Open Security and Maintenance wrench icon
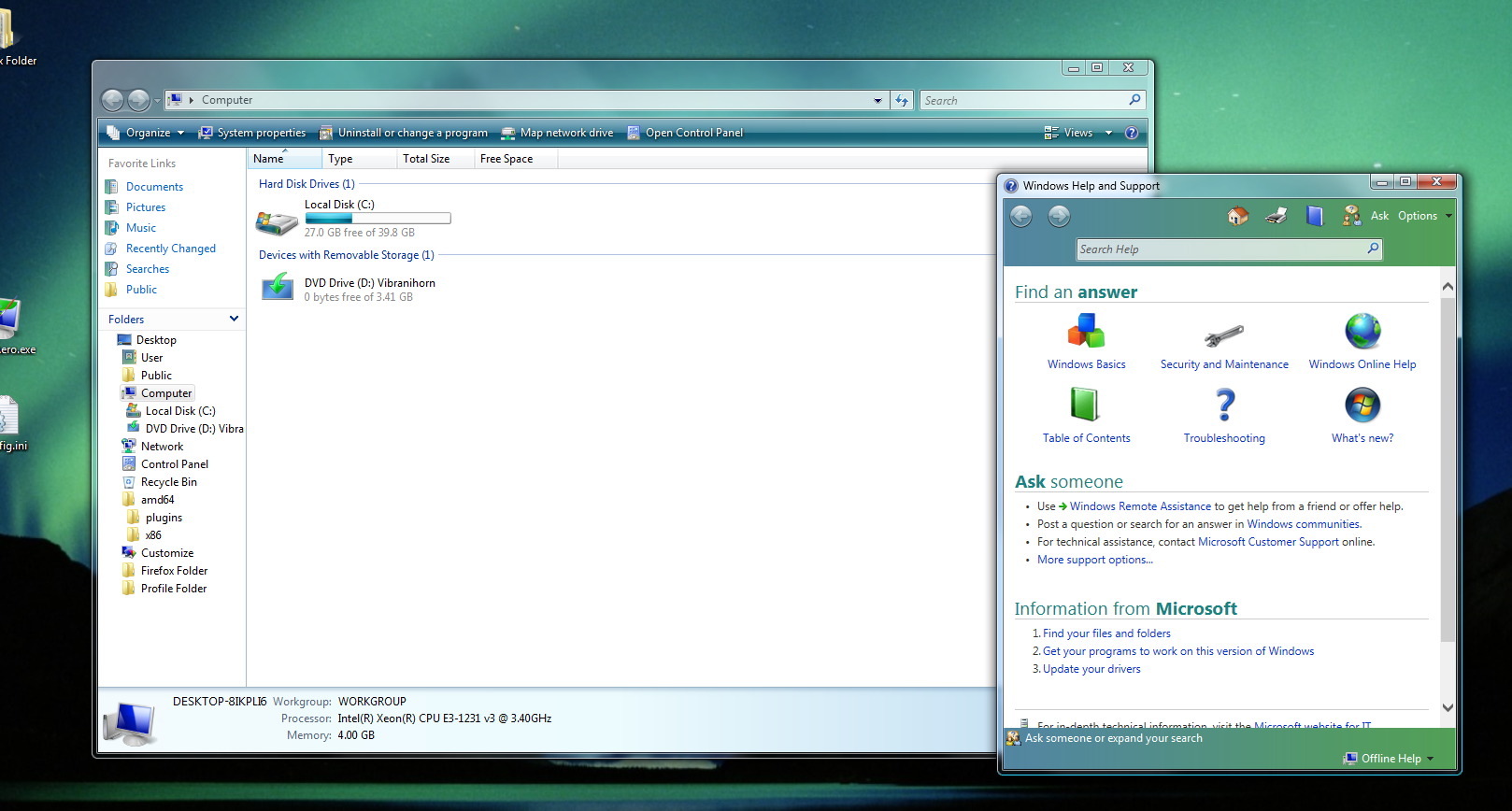Image resolution: width=1512 pixels, height=811 pixels. point(1224,334)
